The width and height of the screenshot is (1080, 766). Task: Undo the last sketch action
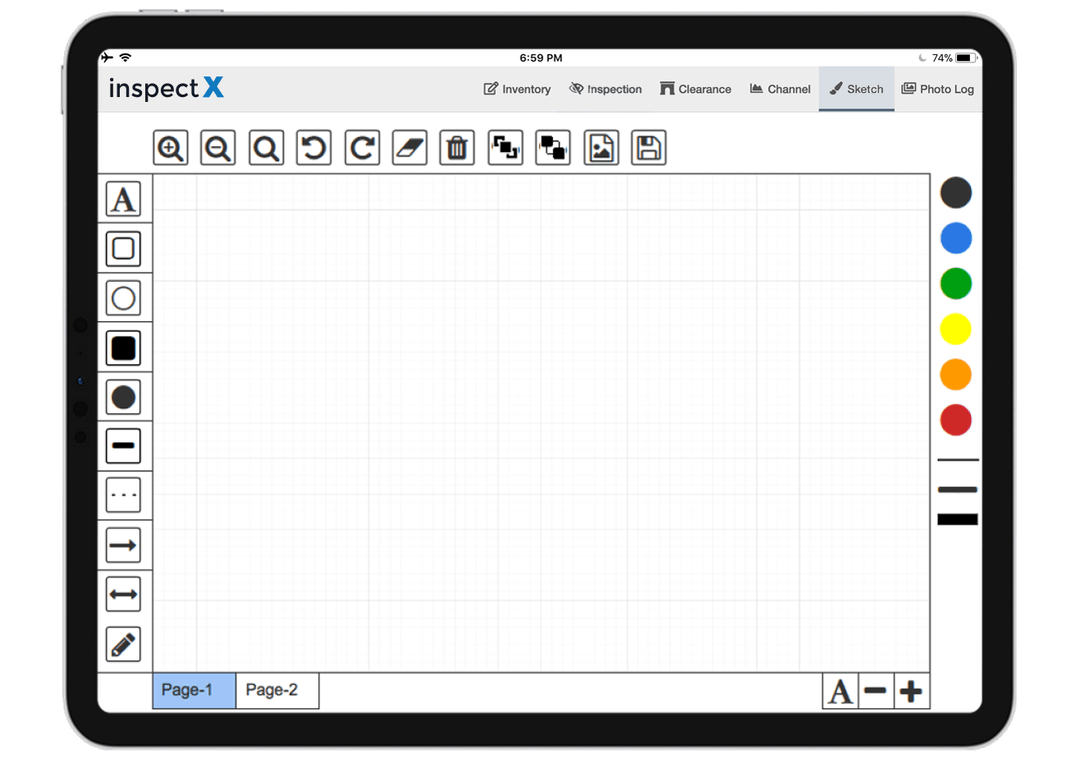(x=313, y=147)
